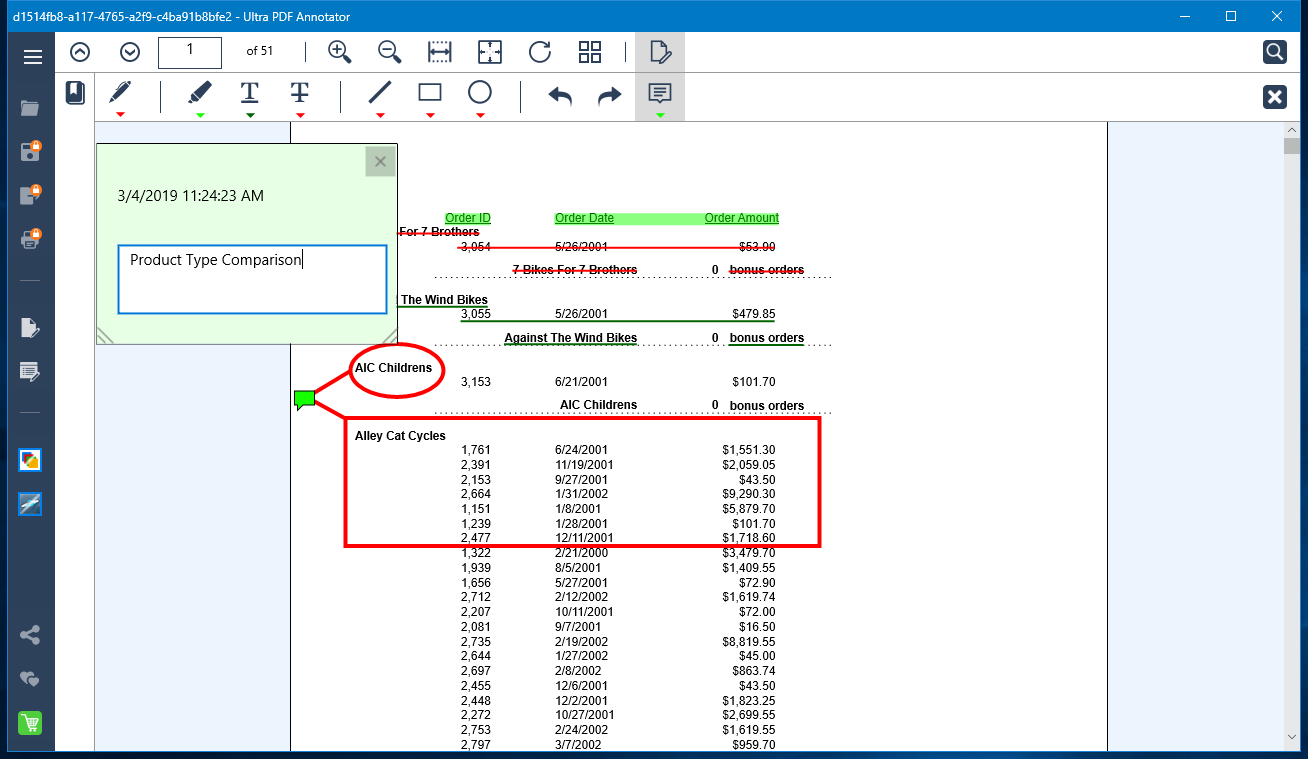Select the highlighter tool

pyautogui.click(x=200, y=95)
